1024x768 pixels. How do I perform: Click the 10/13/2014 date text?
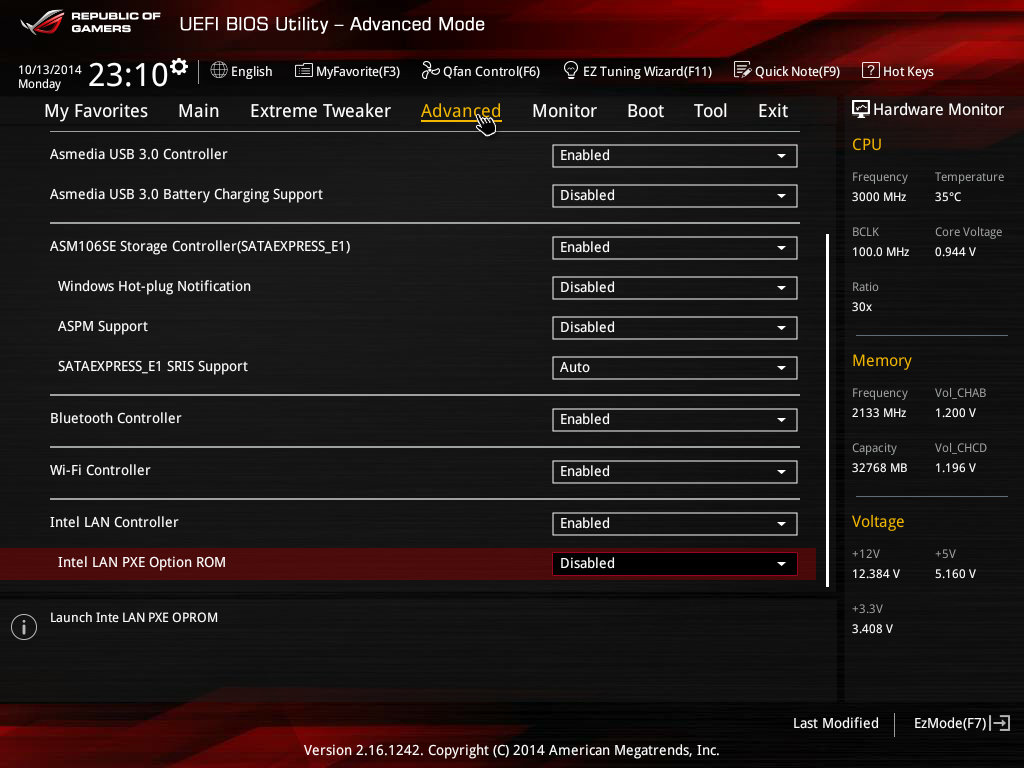(x=50, y=69)
